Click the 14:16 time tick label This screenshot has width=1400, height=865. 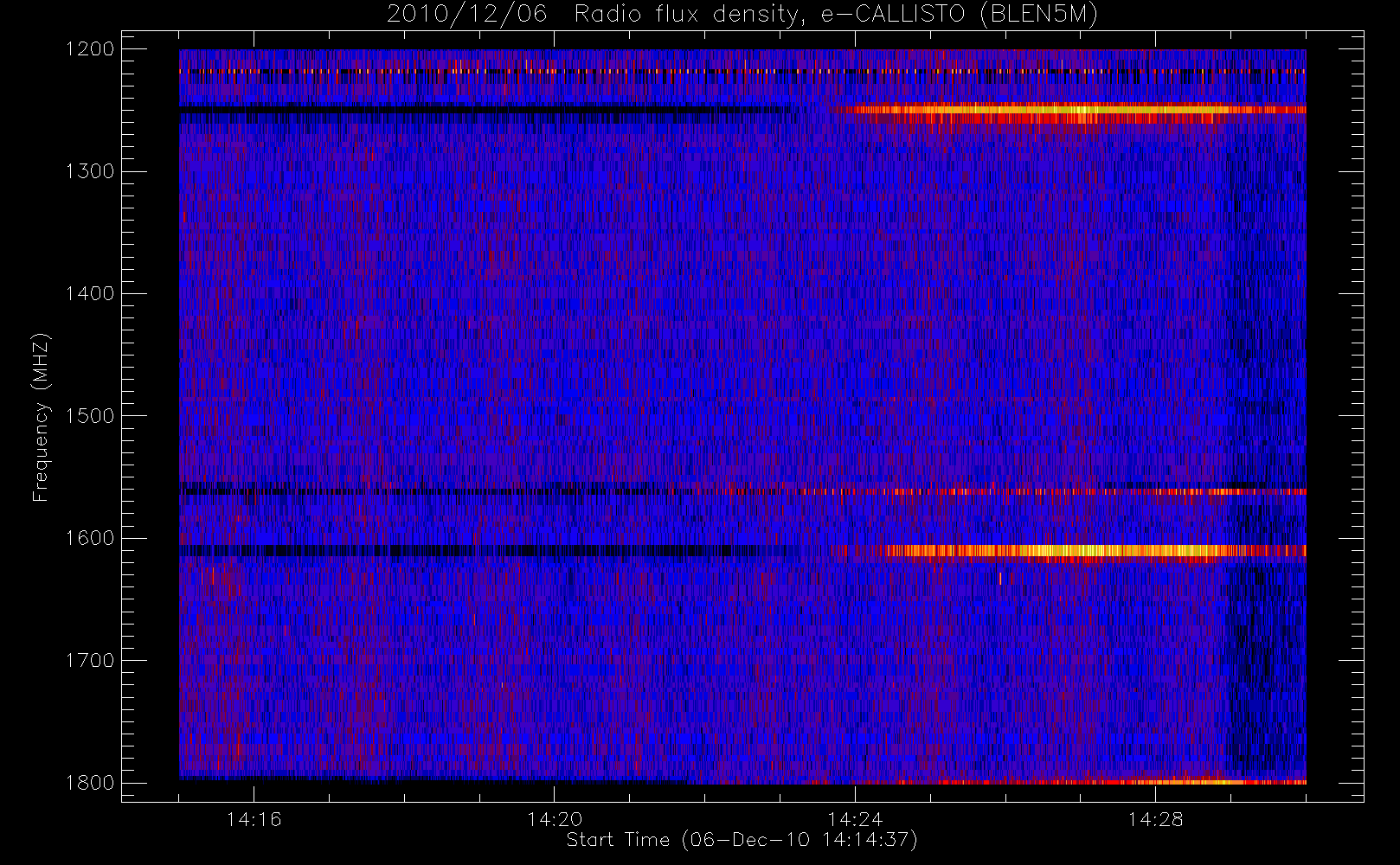tap(254, 819)
